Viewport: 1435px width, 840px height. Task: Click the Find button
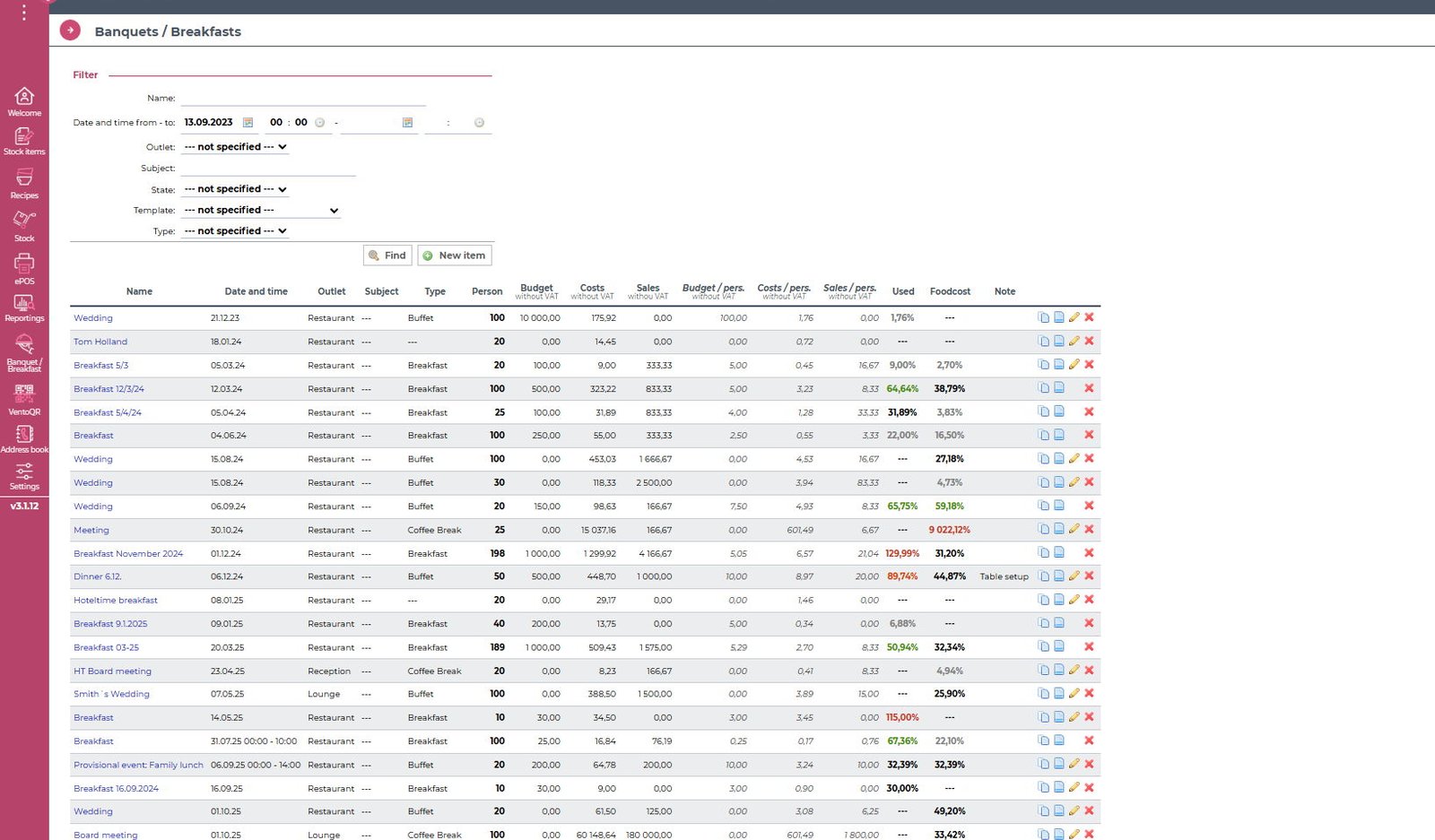pyautogui.click(x=387, y=255)
